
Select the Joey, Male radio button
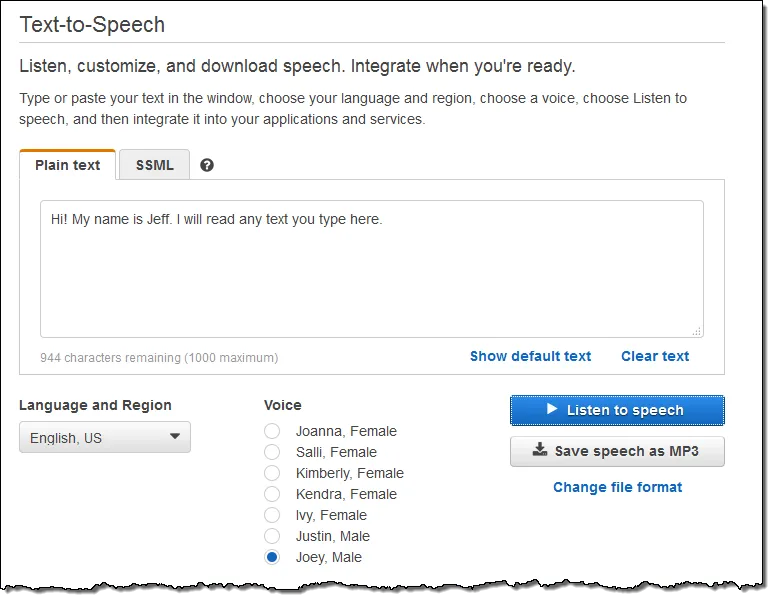click(272, 557)
